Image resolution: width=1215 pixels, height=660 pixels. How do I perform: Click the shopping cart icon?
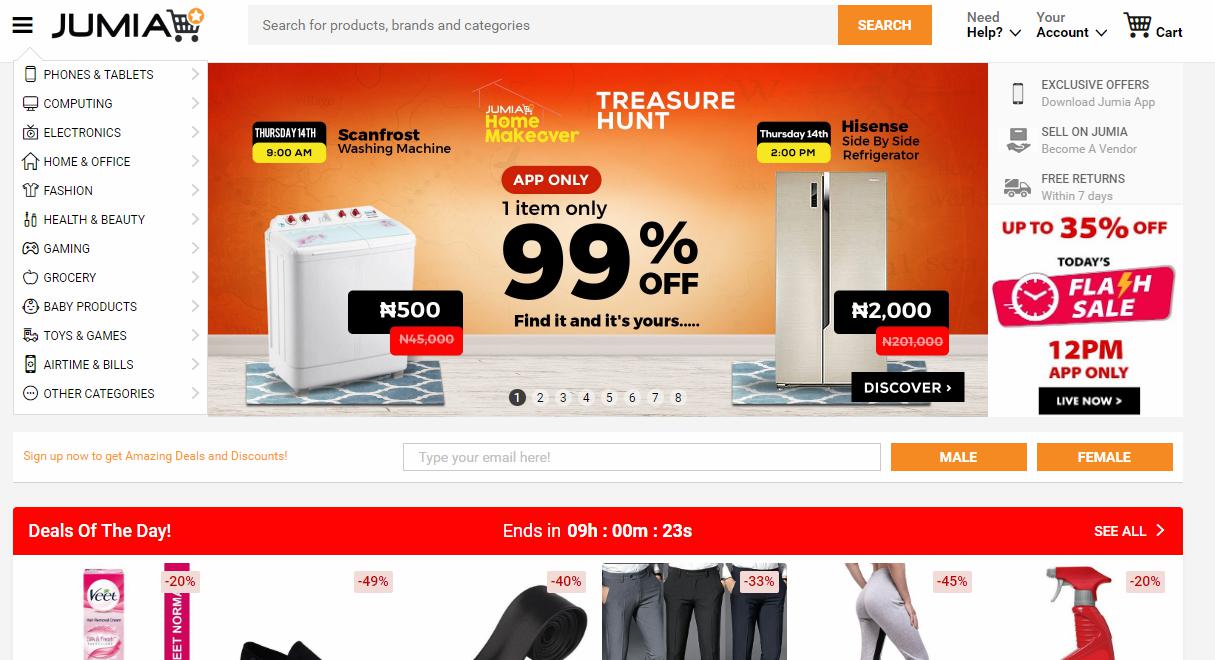(1138, 25)
